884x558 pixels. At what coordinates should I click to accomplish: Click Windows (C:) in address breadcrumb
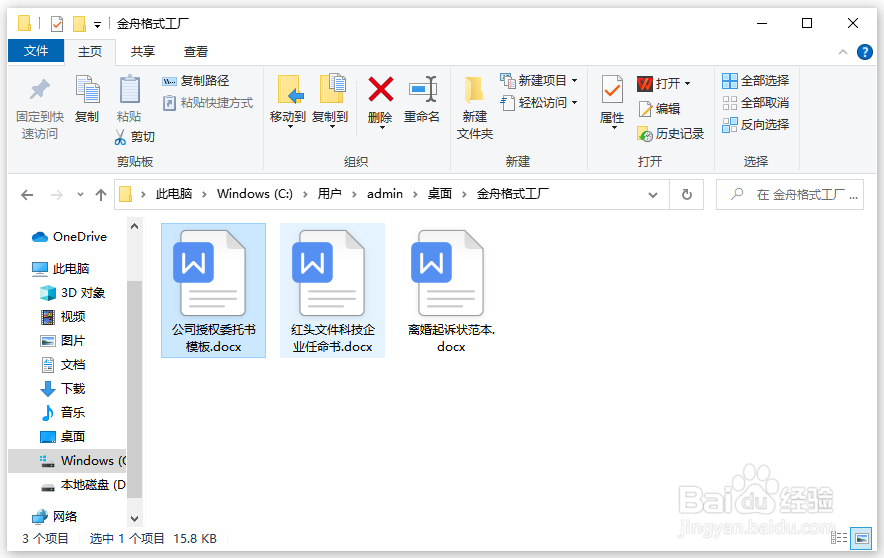pyautogui.click(x=255, y=194)
